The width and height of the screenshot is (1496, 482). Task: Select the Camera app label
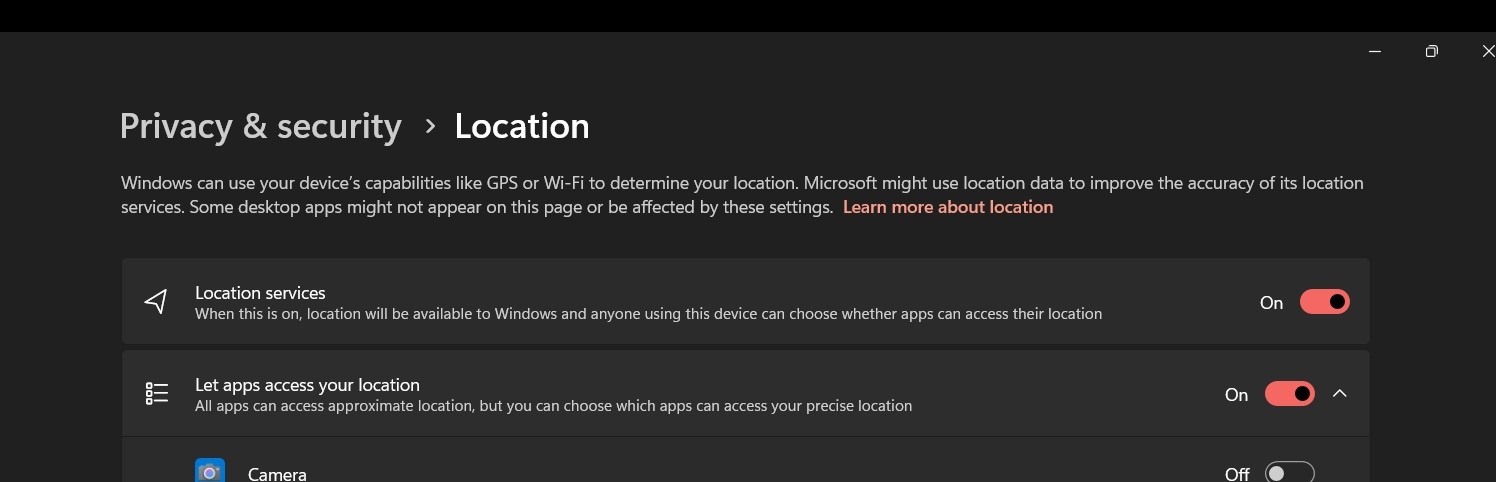point(277,474)
